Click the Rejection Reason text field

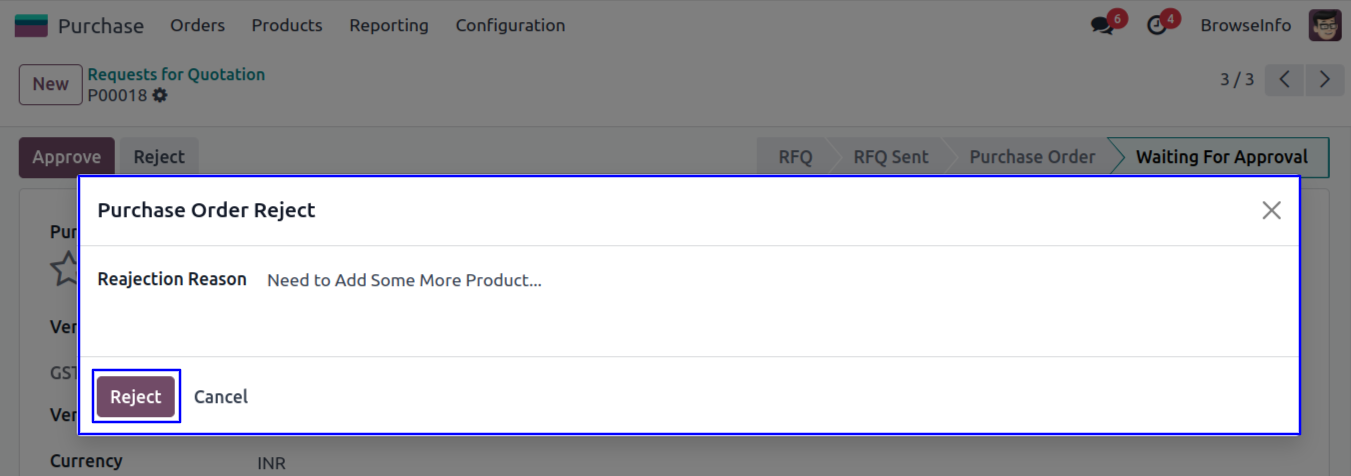click(x=700, y=281)
